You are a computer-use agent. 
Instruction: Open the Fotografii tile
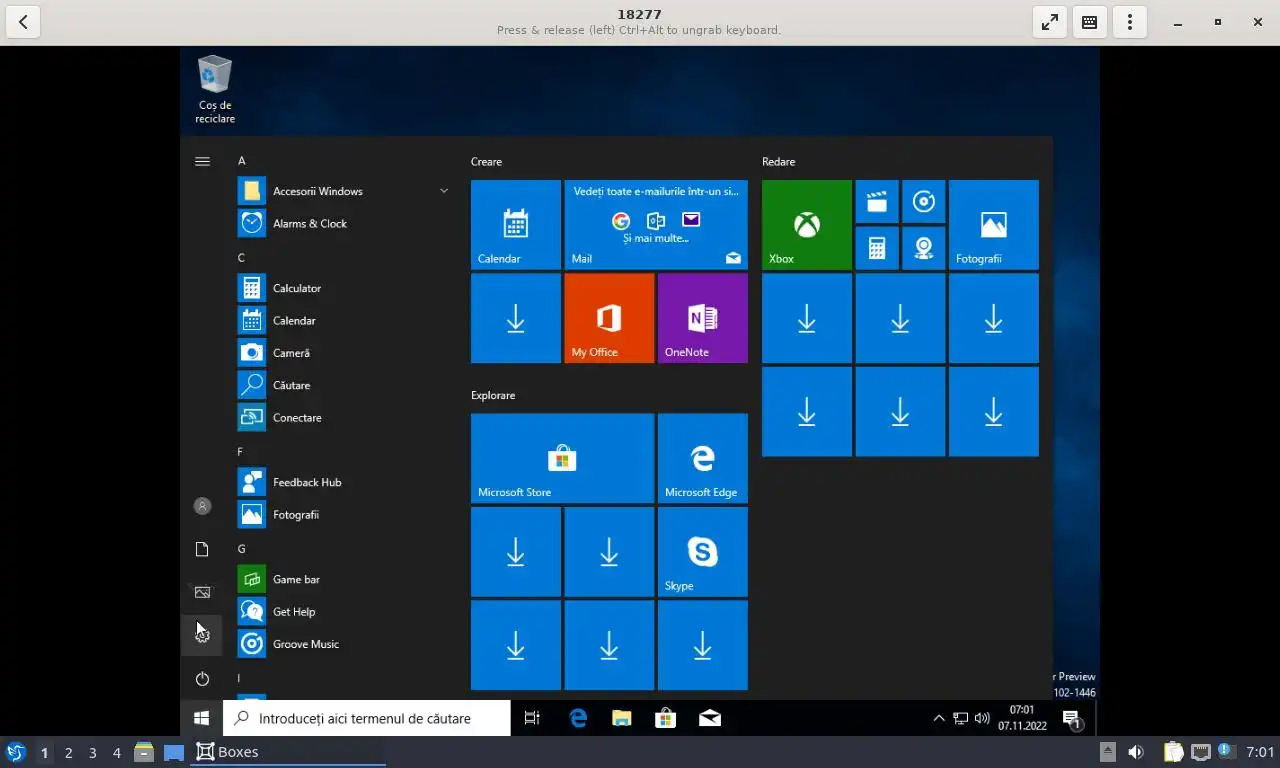pos(994,225)
